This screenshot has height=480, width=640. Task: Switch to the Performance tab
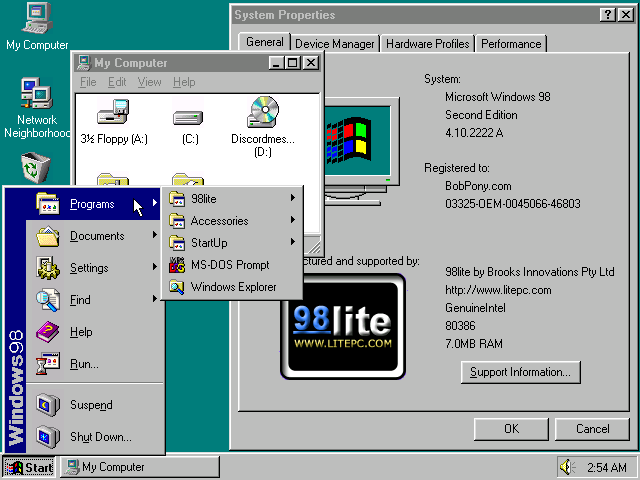(x=511, y=44)
